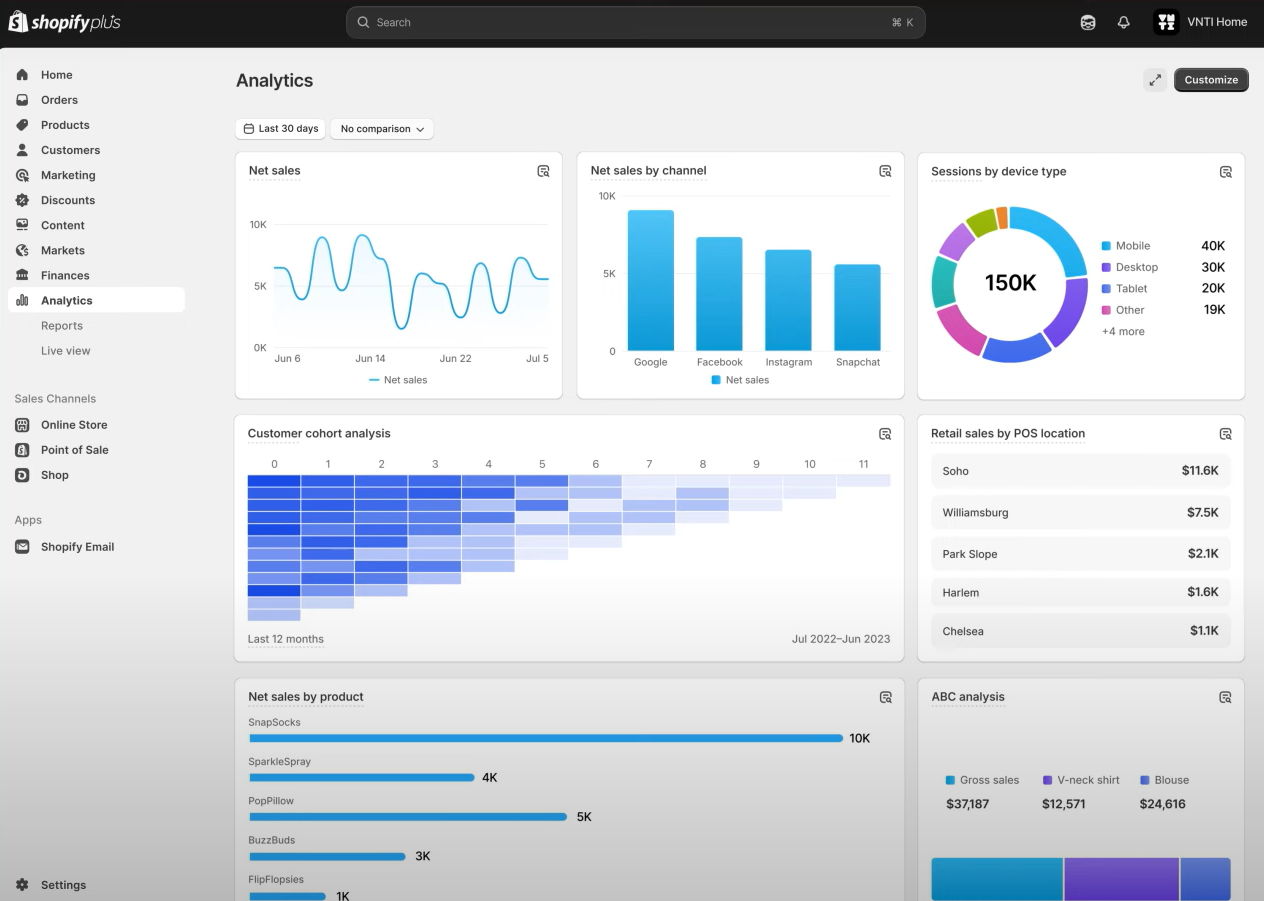Select the Williamsburg location row
This screenshot has height=901, width=1264.
tap(1081, 513)
